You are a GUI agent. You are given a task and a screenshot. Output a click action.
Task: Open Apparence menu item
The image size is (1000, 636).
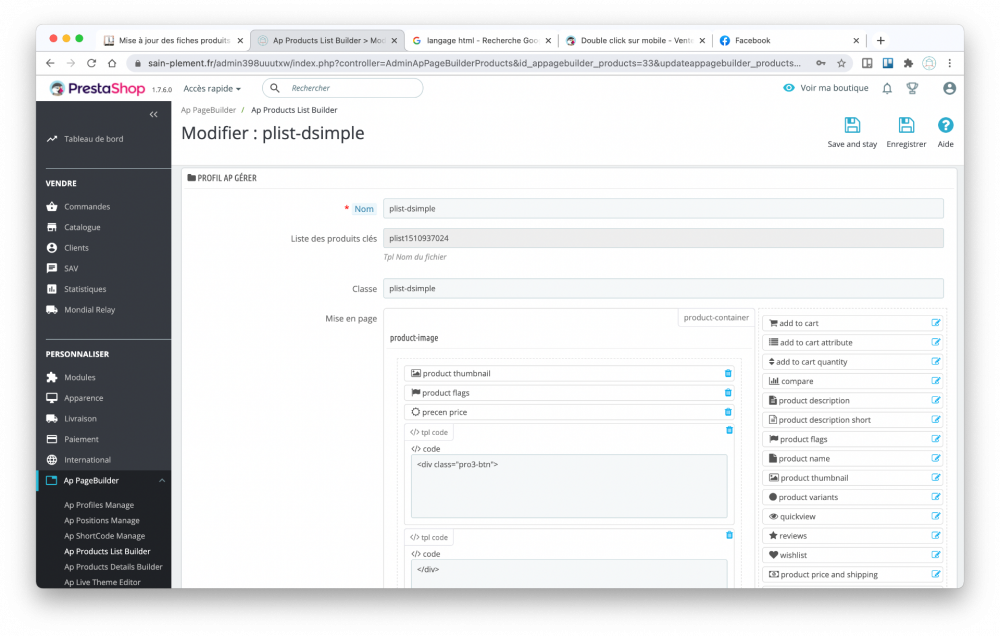[x=84, y=398]
